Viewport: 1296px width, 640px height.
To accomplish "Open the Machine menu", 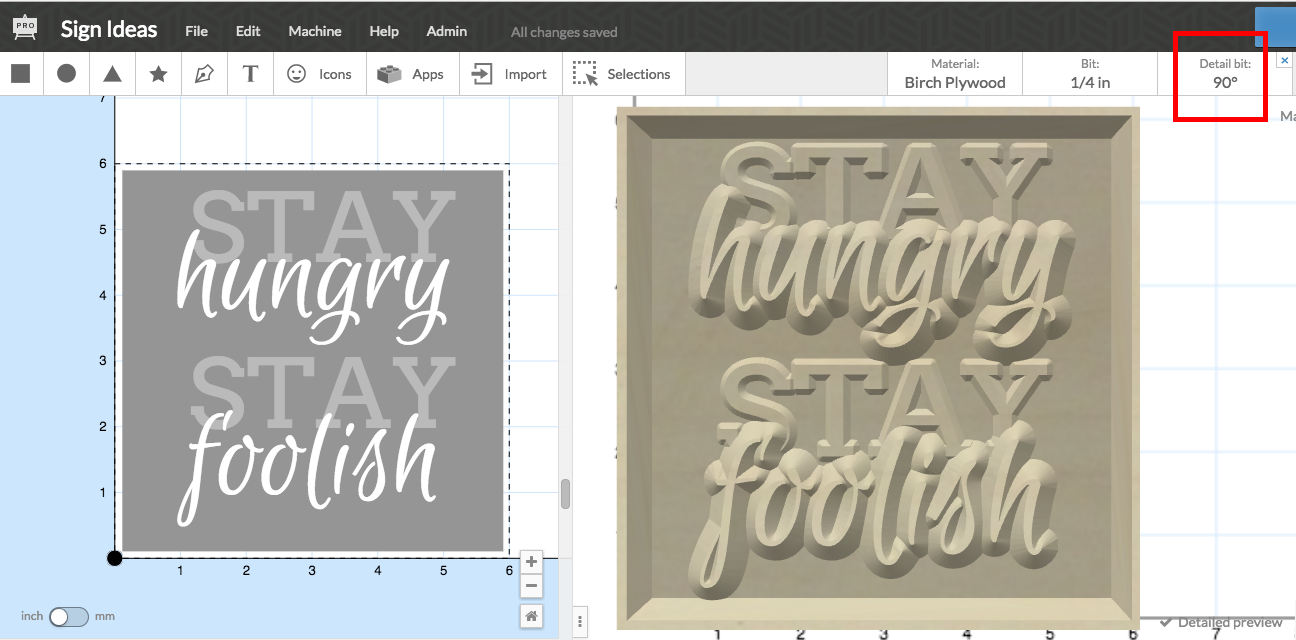I will point(315,31).
